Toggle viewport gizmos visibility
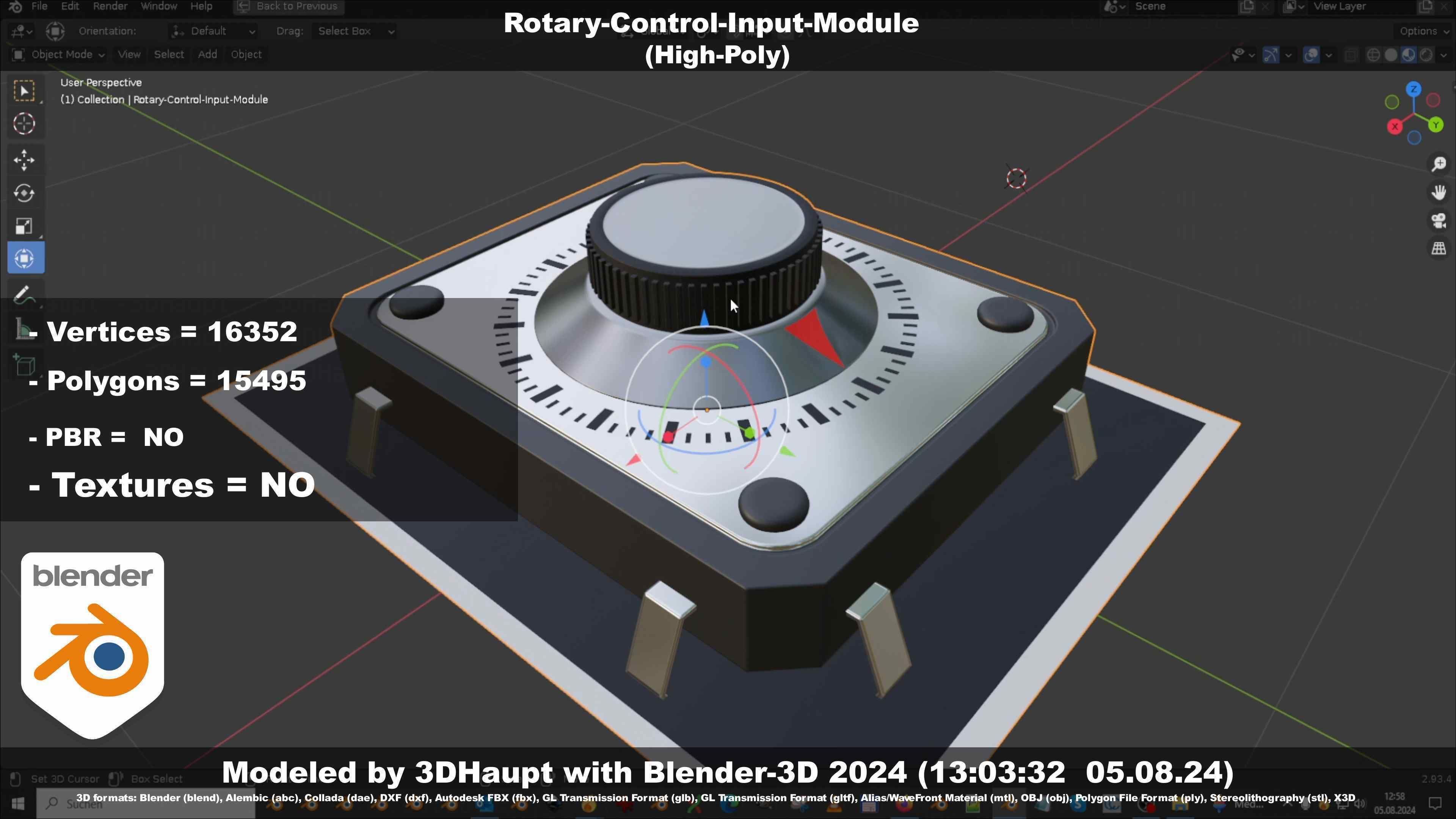This screenshot has width=1456, height=819. coord(1271,55)
